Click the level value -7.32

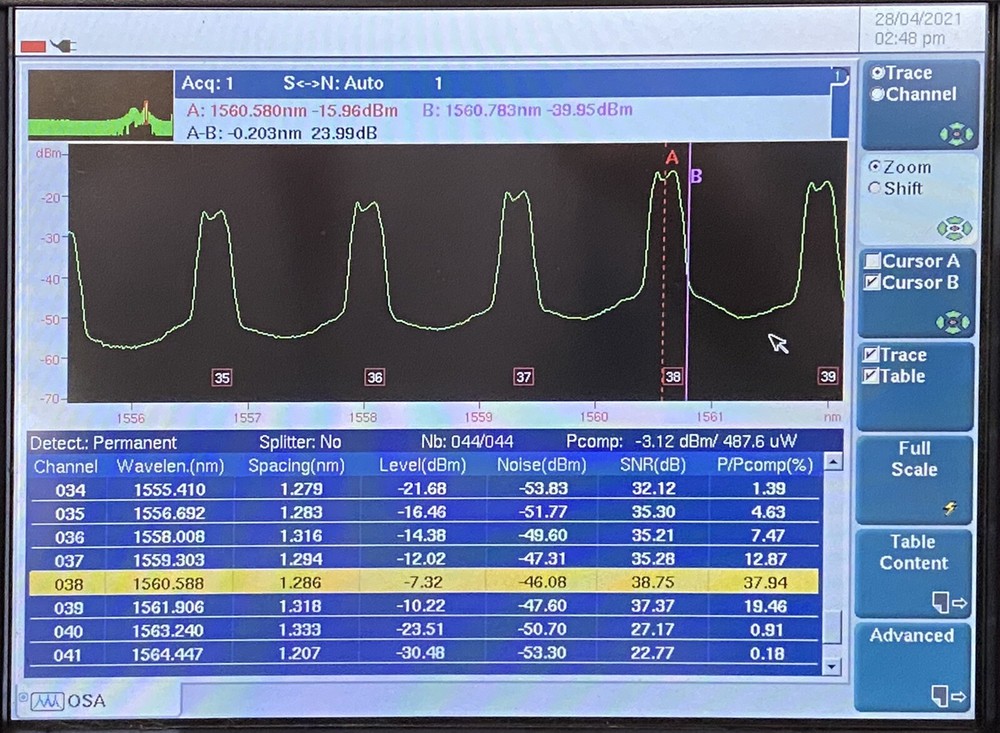[423, 582]
